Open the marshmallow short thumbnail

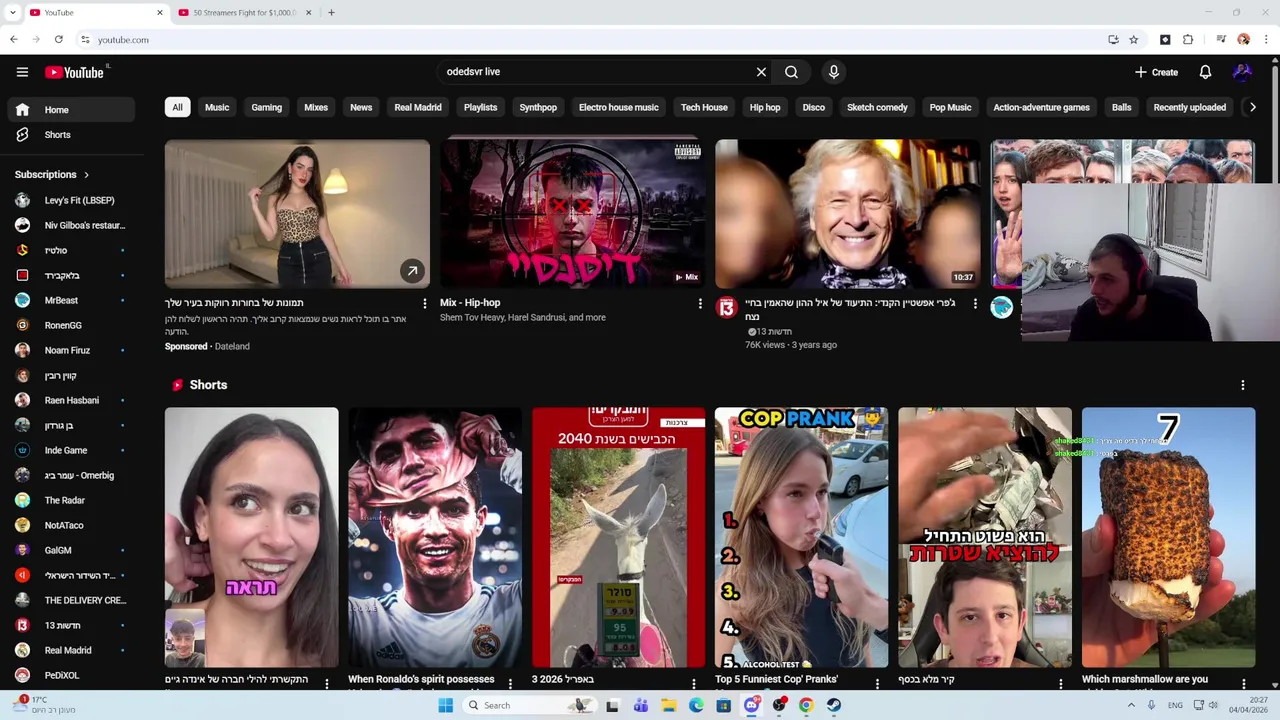click(1168, 537)
